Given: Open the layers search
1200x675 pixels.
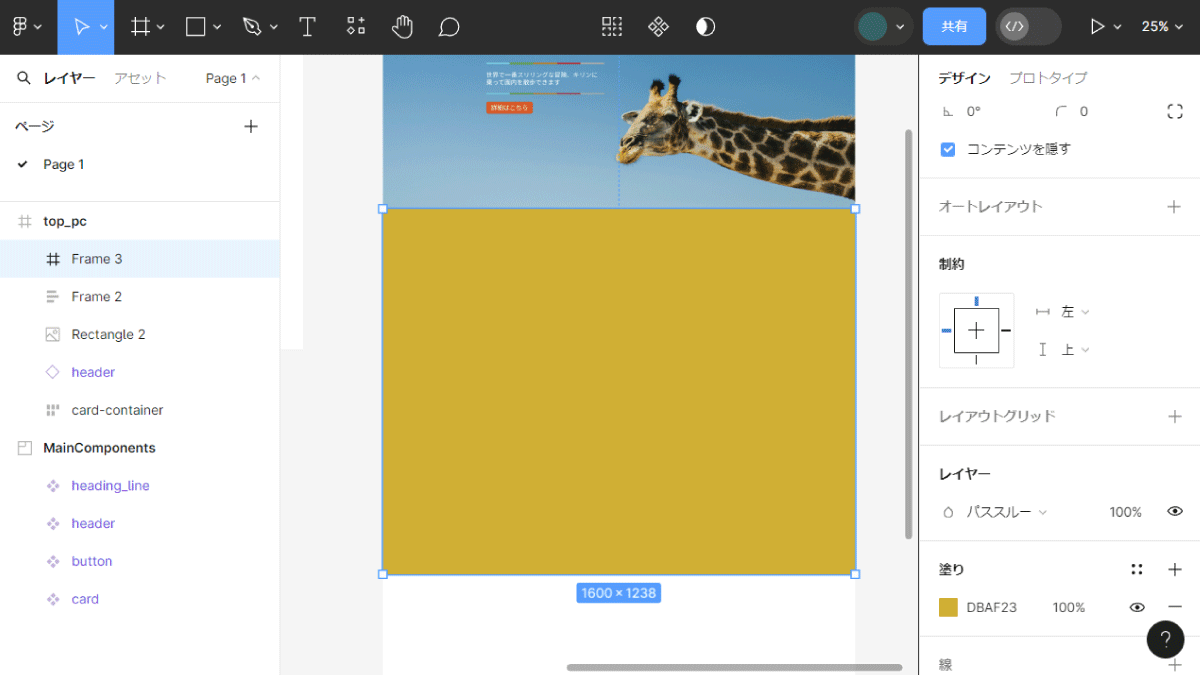Looking at the screenshot, I should tap(23, 78).
